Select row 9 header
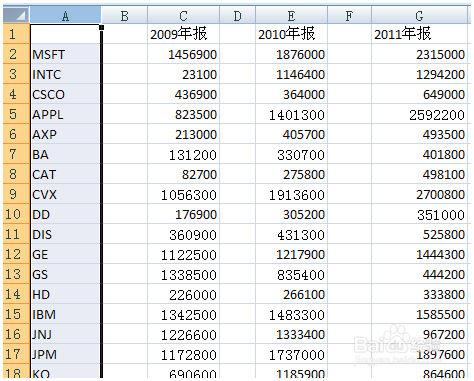 [16, 194]
